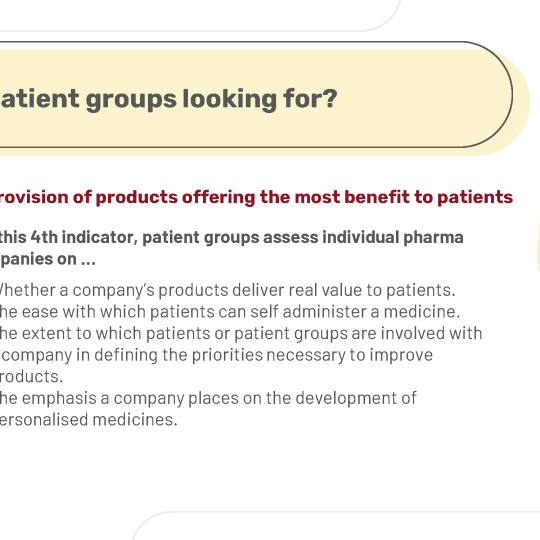Click the word 'benefit' in red heading

[x=377, y=197]
